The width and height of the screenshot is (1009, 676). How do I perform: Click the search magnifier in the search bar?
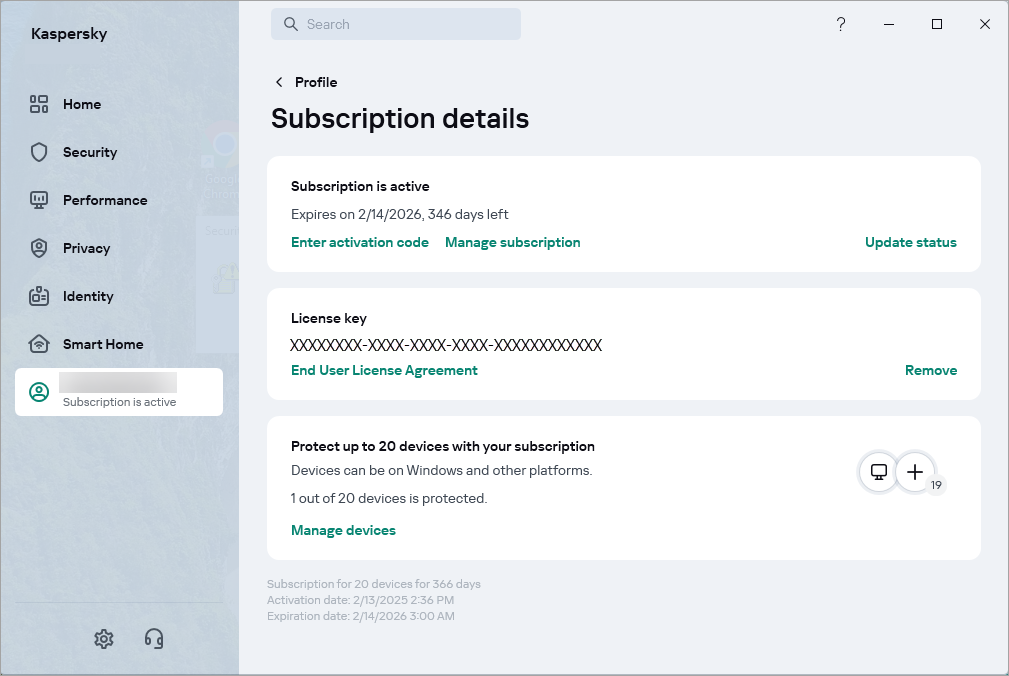(290, 23)
